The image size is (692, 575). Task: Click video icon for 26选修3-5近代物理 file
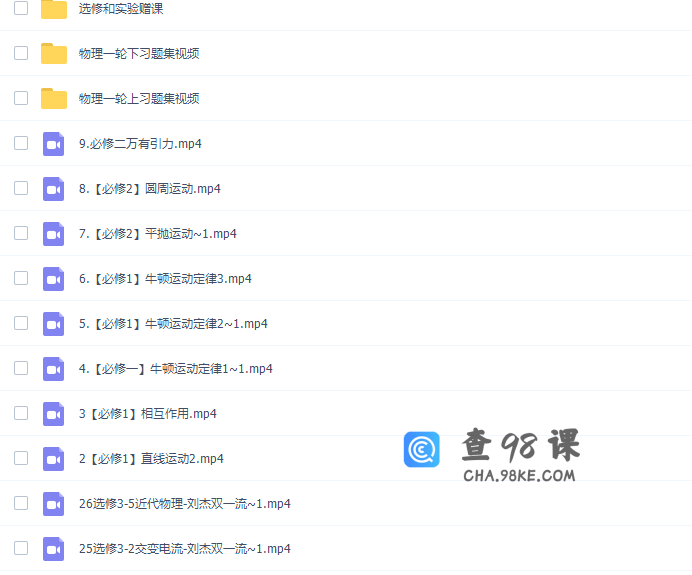pyautogui.click(x=53, y=504)
